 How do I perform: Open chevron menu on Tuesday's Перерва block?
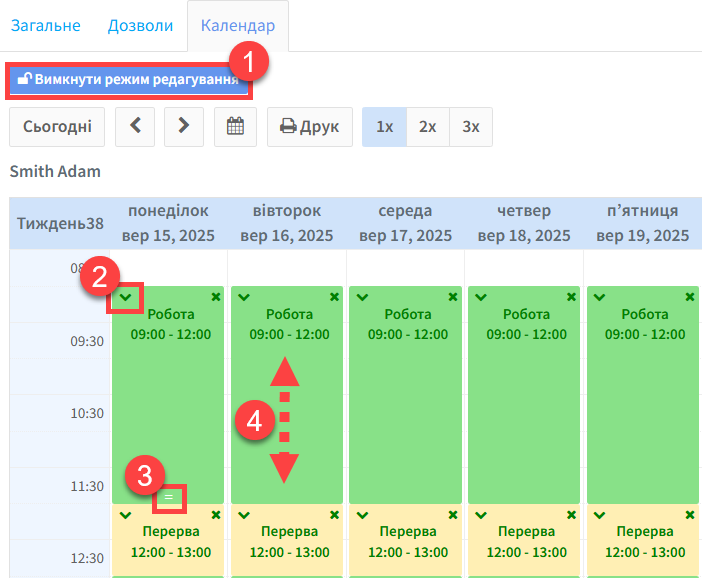pos(243,515)
